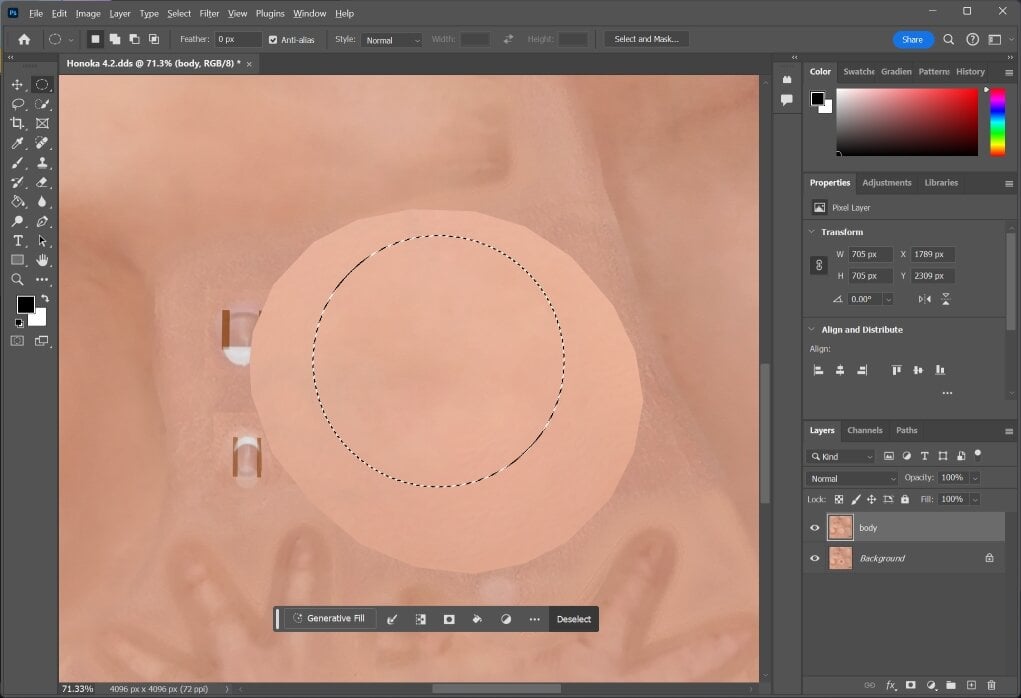
Task: Open the Plugins menu
Action: point(270,13)
